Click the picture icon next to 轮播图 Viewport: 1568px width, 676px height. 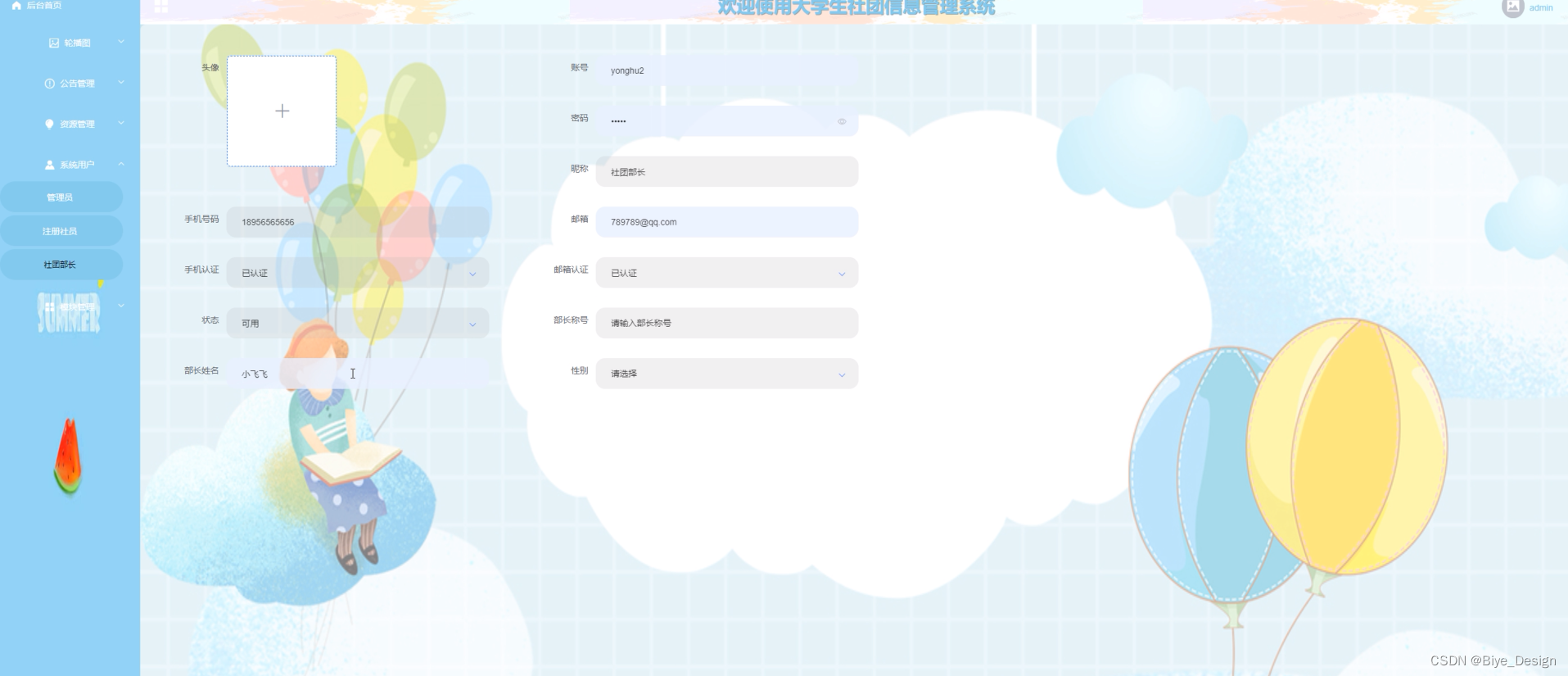[54, 43]
